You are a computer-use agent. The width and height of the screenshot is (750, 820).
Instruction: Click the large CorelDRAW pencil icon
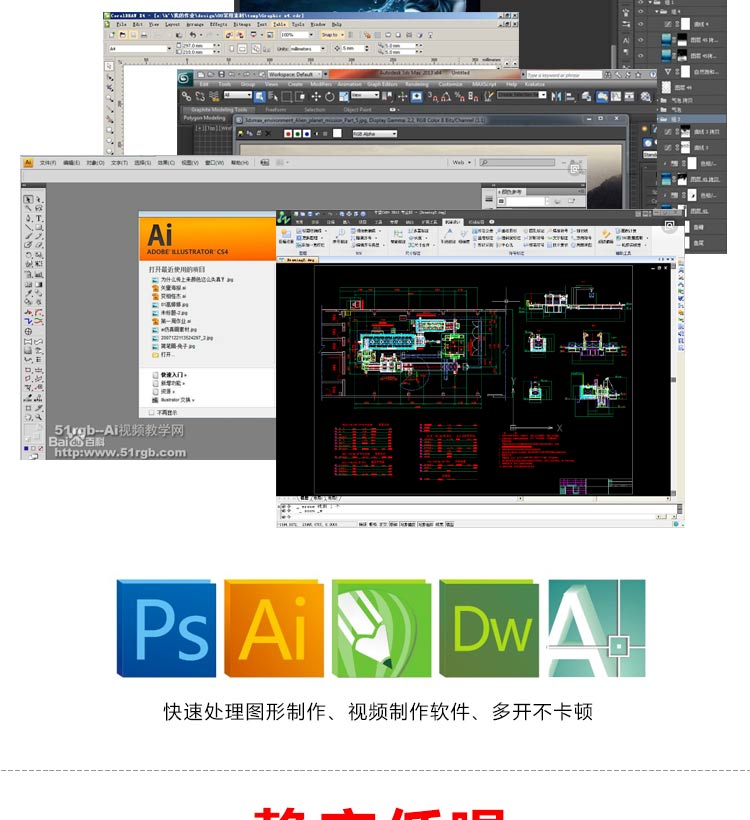click(x=381, y=628)
